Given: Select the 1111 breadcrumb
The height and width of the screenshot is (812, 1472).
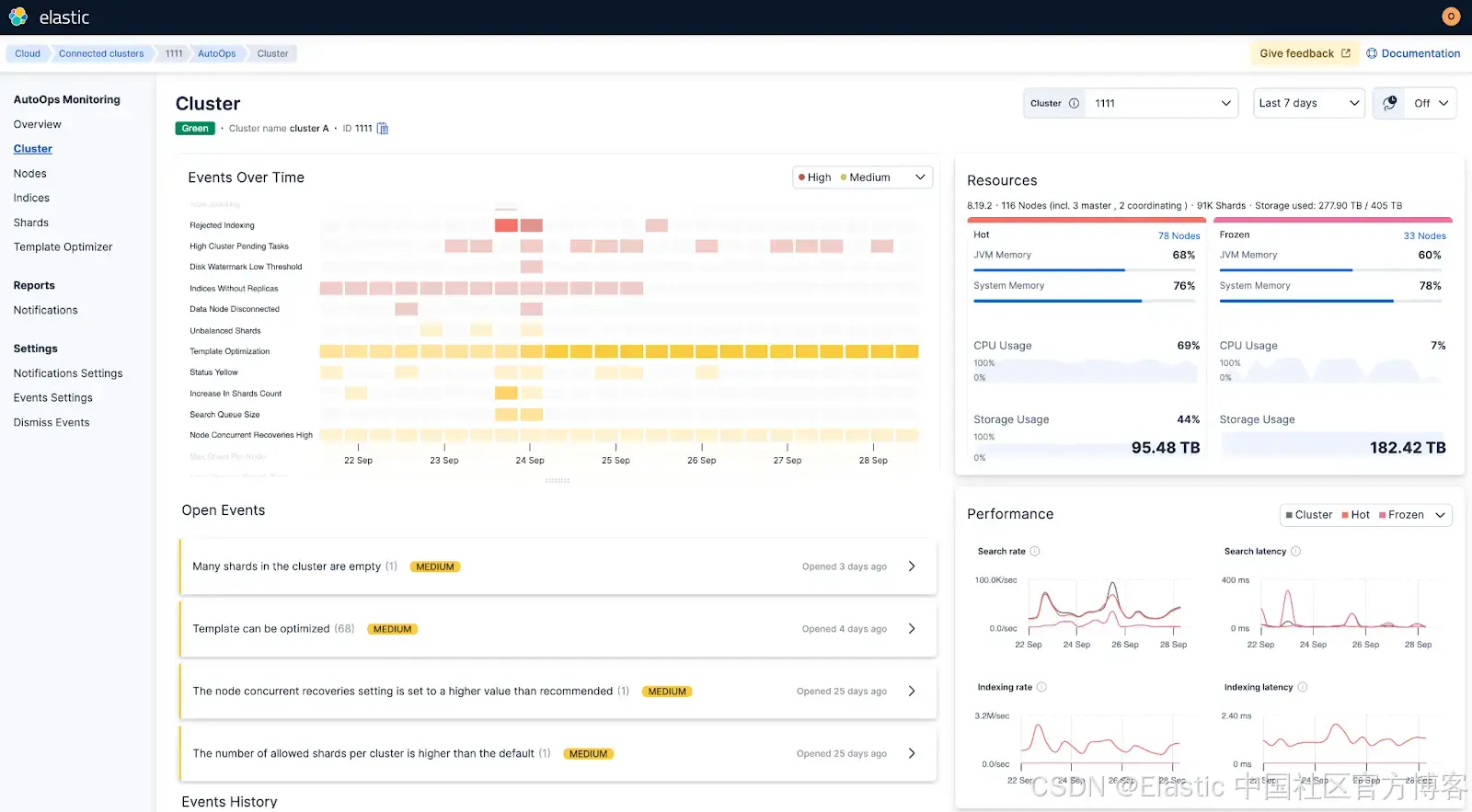Looking at the screenshot, I should pos(174,53).
